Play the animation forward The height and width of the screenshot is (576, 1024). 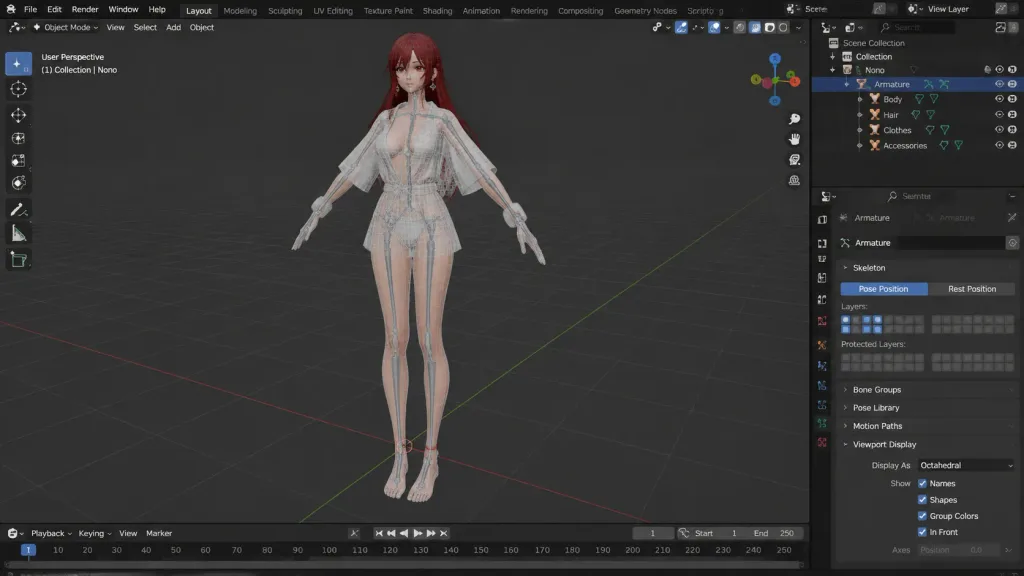(x=417, y=534)
